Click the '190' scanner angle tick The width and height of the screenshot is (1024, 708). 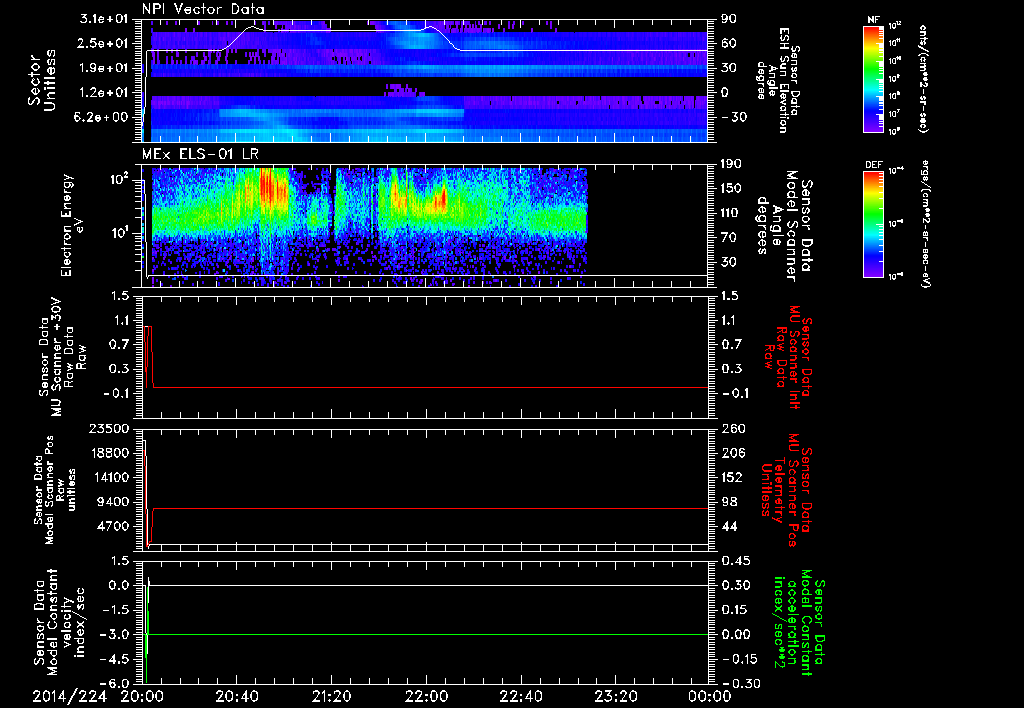coord(731,164)
